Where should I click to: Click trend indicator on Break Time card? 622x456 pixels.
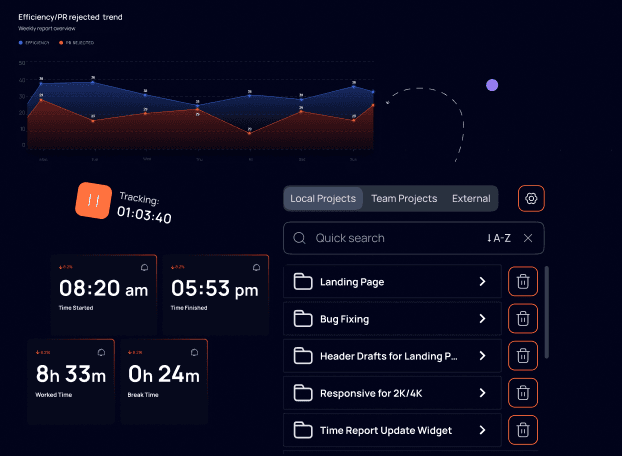tap(135, 352)
